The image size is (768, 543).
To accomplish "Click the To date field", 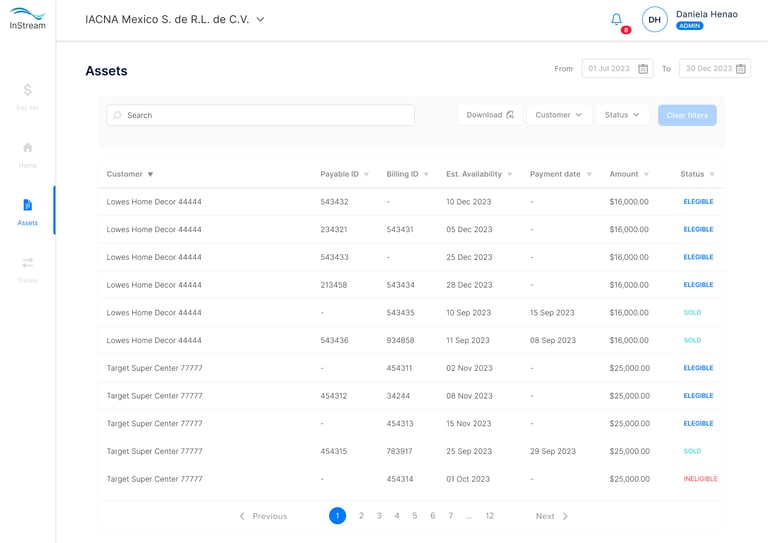I will 715,69.
